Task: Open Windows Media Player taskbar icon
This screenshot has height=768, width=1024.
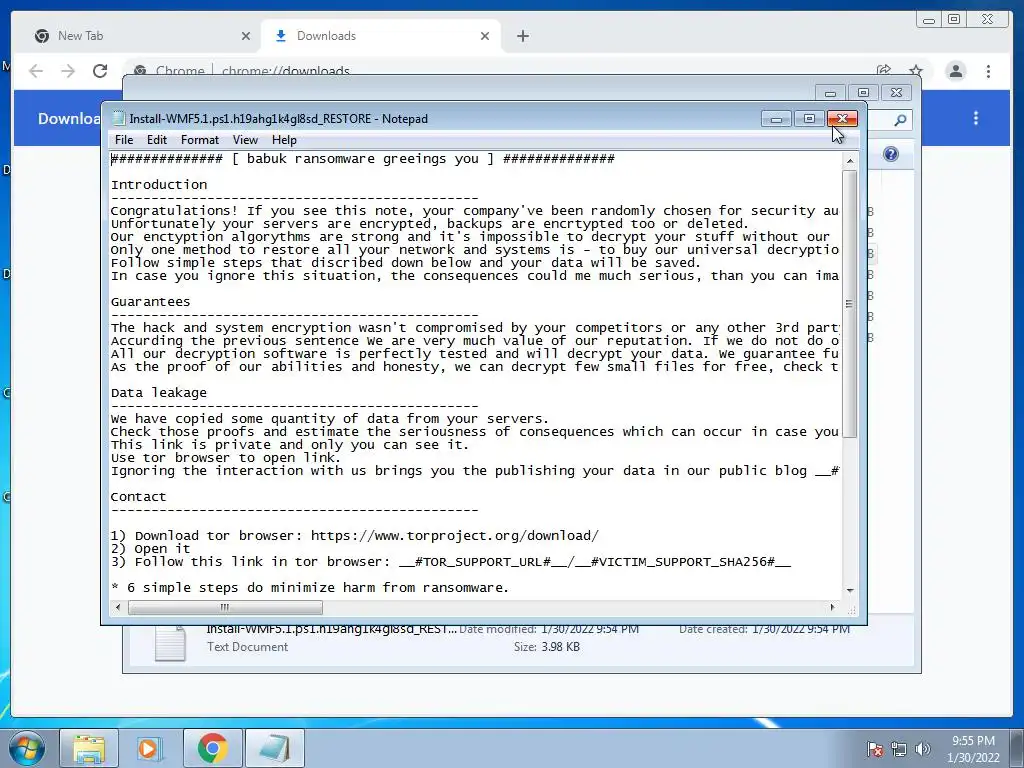Action: pyautogui.click(x=150, y=748)
